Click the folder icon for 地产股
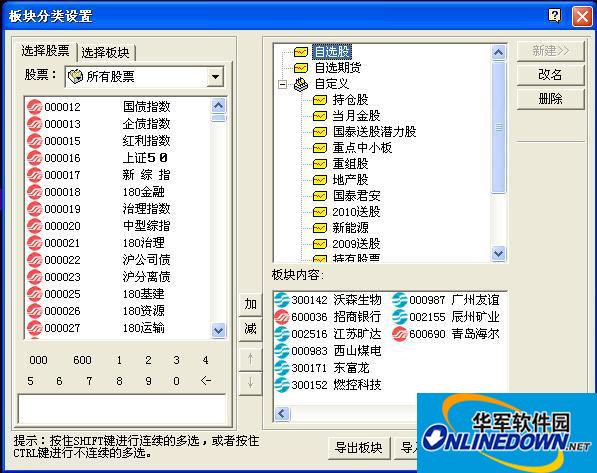The image size is (597, 473). pyautogui.click(x=320, y=180)
